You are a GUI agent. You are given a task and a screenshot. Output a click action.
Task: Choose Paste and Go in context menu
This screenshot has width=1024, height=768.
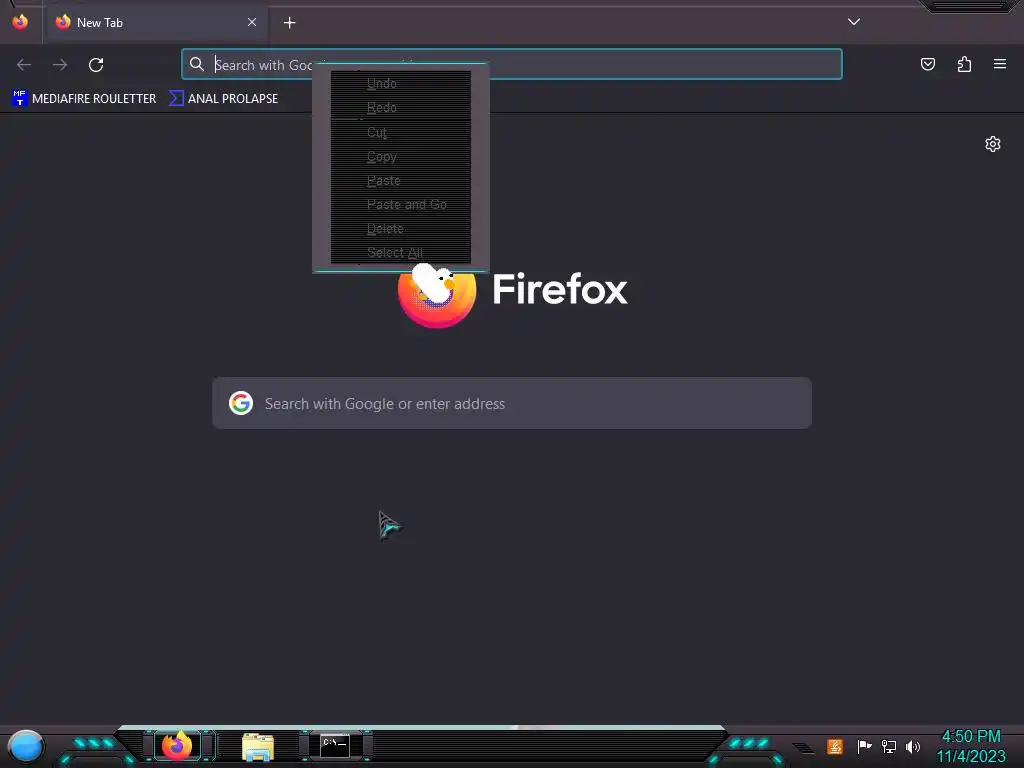400,205
